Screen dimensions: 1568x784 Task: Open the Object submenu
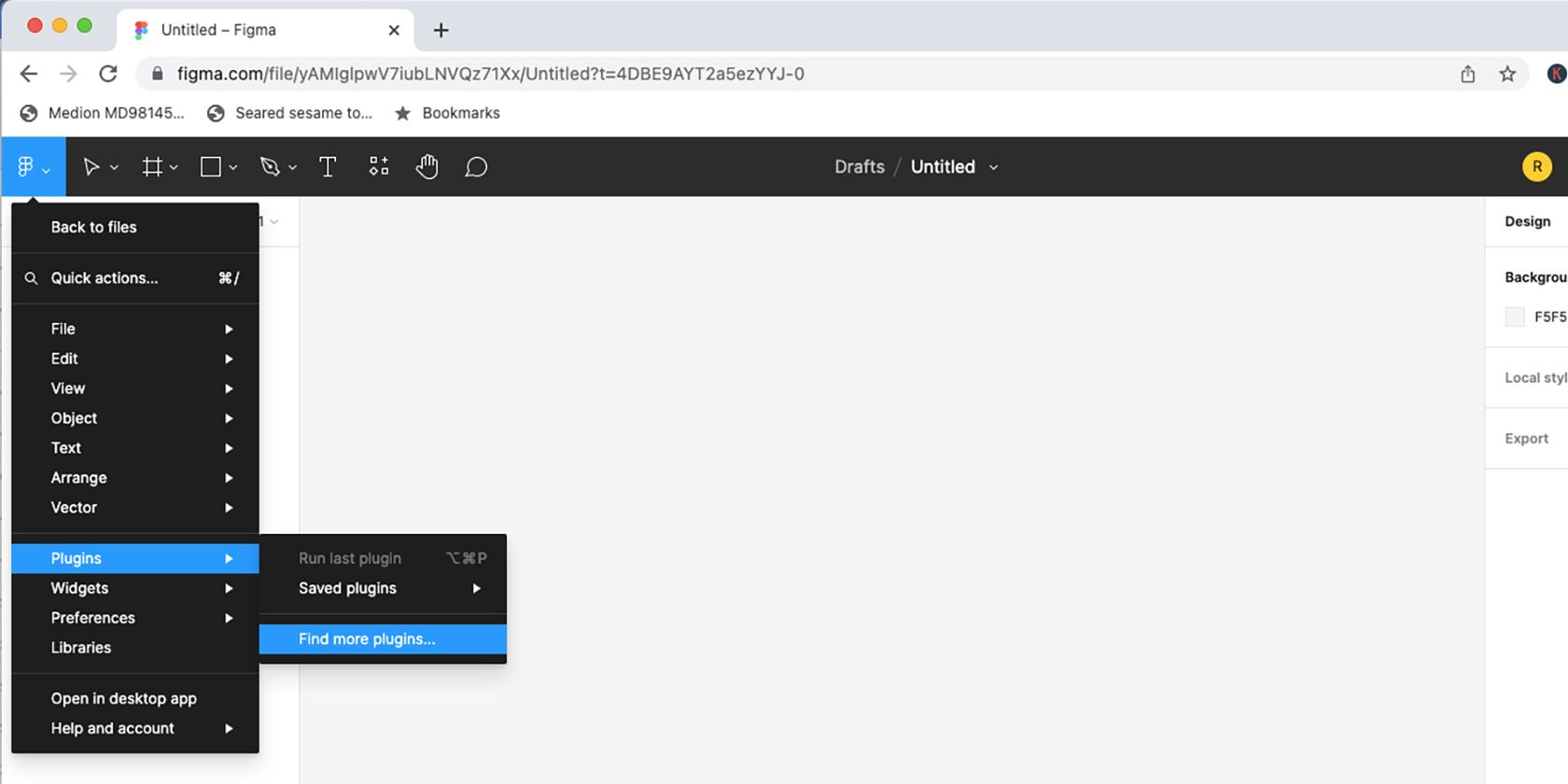click(x=135, y=419)
